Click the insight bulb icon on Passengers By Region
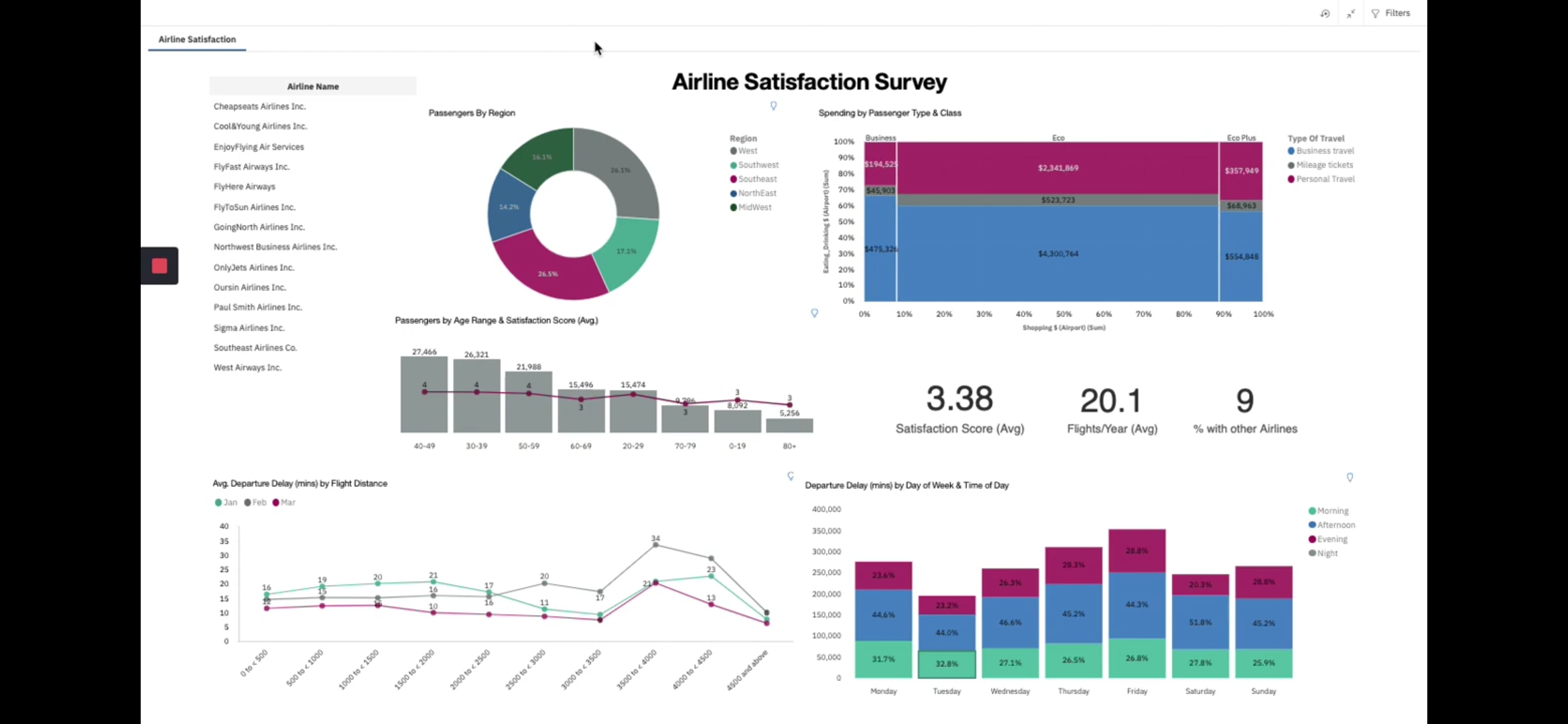Viewport: 1568px width, 724px height. click(773, 106)
